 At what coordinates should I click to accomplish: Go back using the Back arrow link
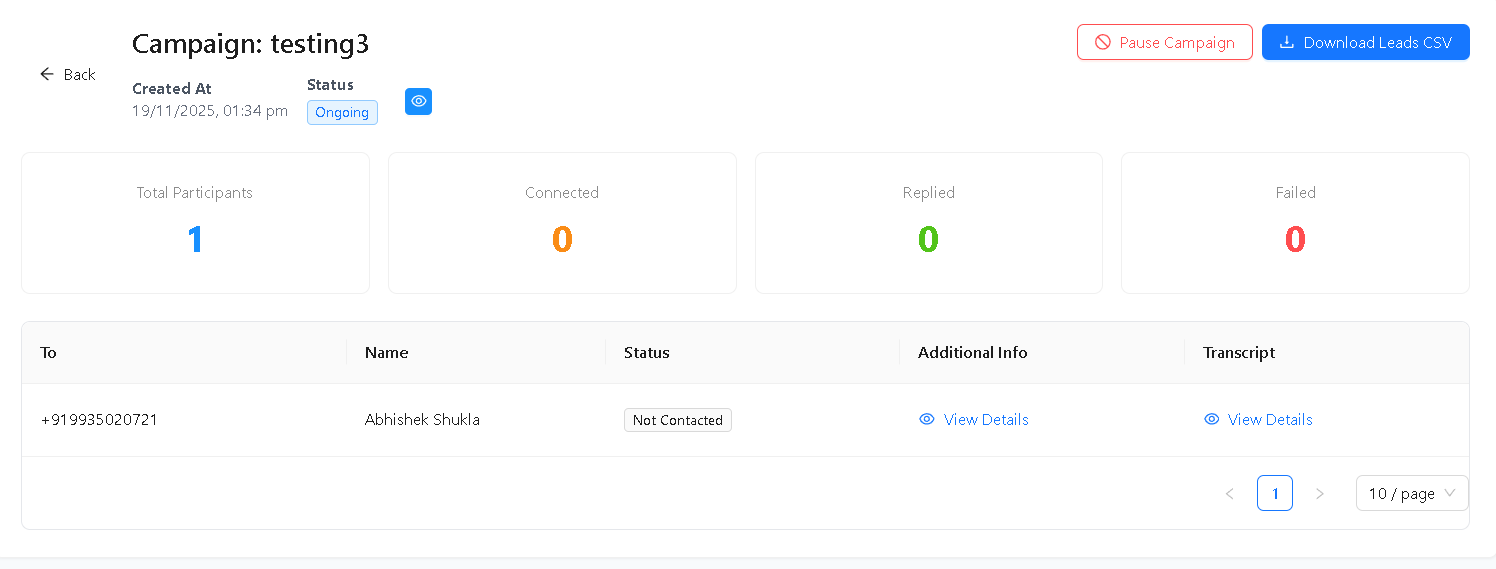tap(67, 74)
